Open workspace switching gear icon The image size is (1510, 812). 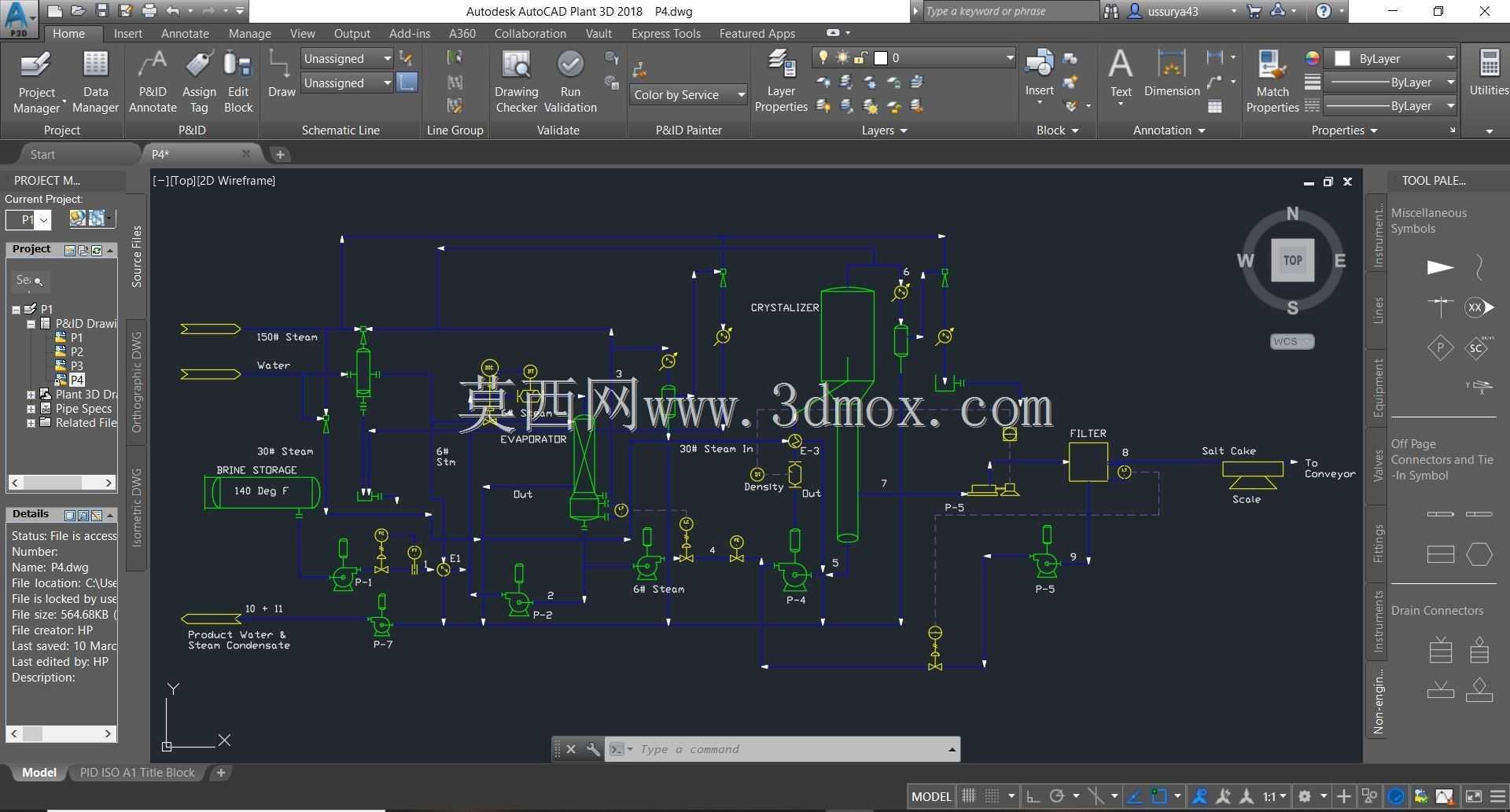[x=1305, y=796]
